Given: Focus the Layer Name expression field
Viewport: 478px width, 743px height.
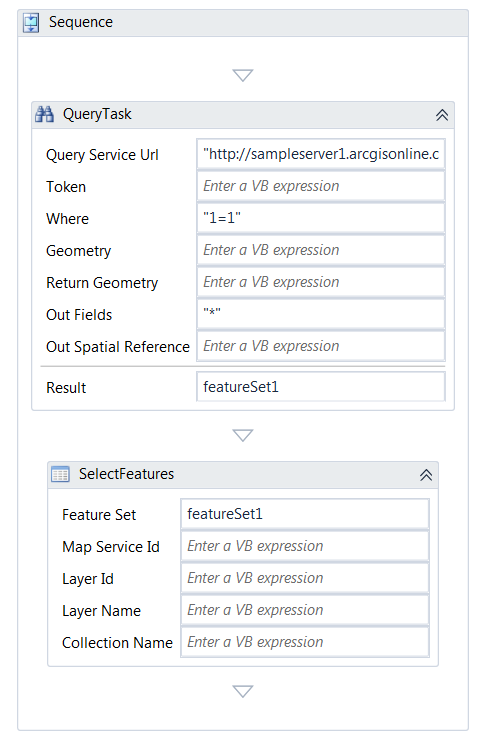Looking at the screenshot, I should point(305,610).
